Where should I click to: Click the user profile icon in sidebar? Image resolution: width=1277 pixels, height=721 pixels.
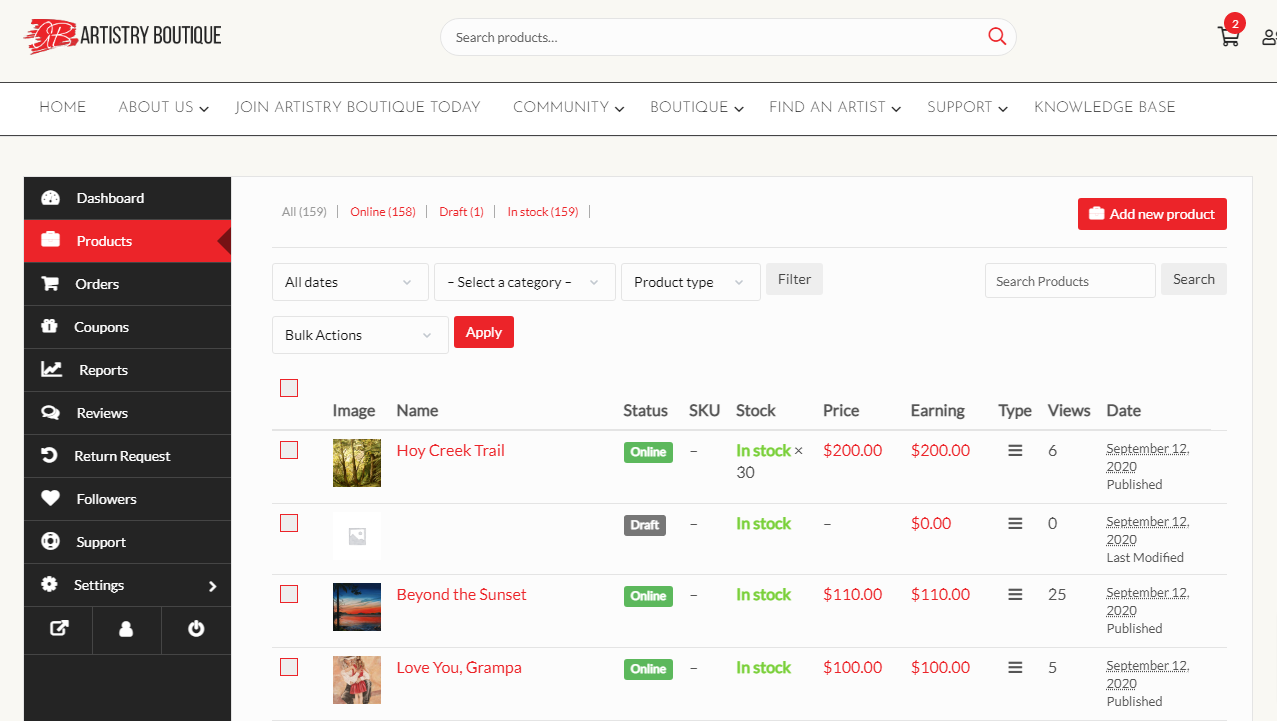pos(126,629)
